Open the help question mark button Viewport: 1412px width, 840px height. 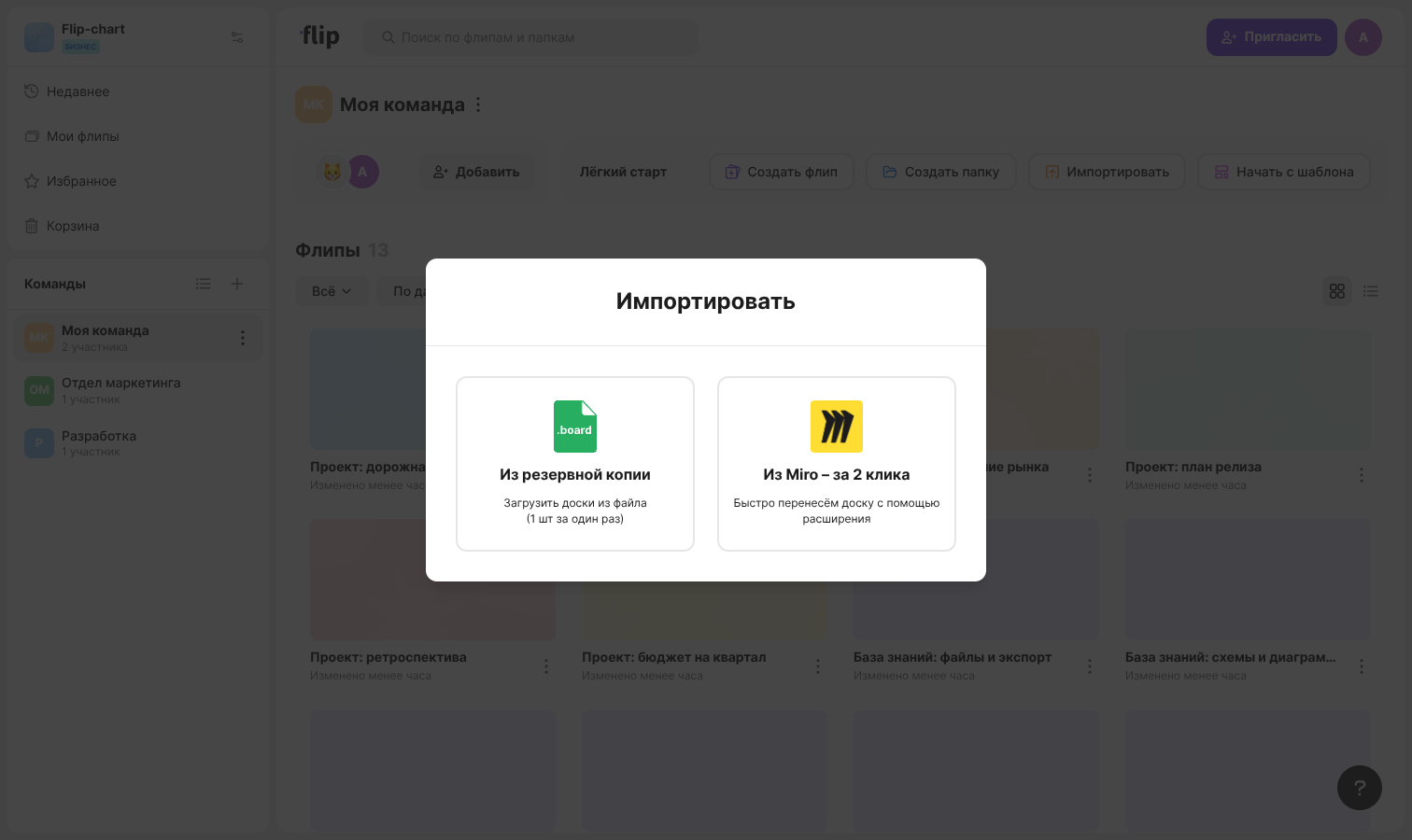tap(1360, 788)
